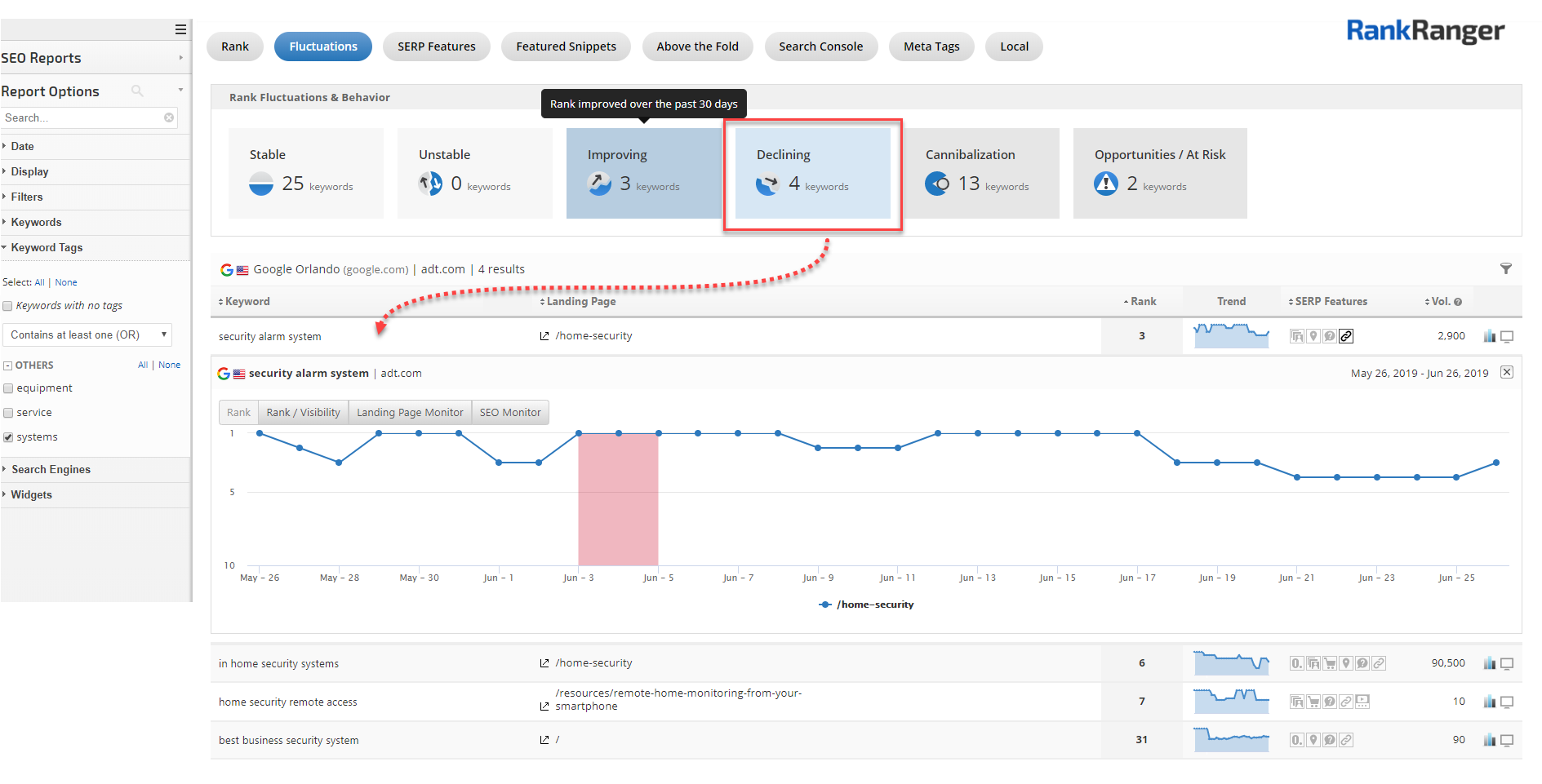Click the filter funnel icon above table
1542x784 pixels.
1505,268
